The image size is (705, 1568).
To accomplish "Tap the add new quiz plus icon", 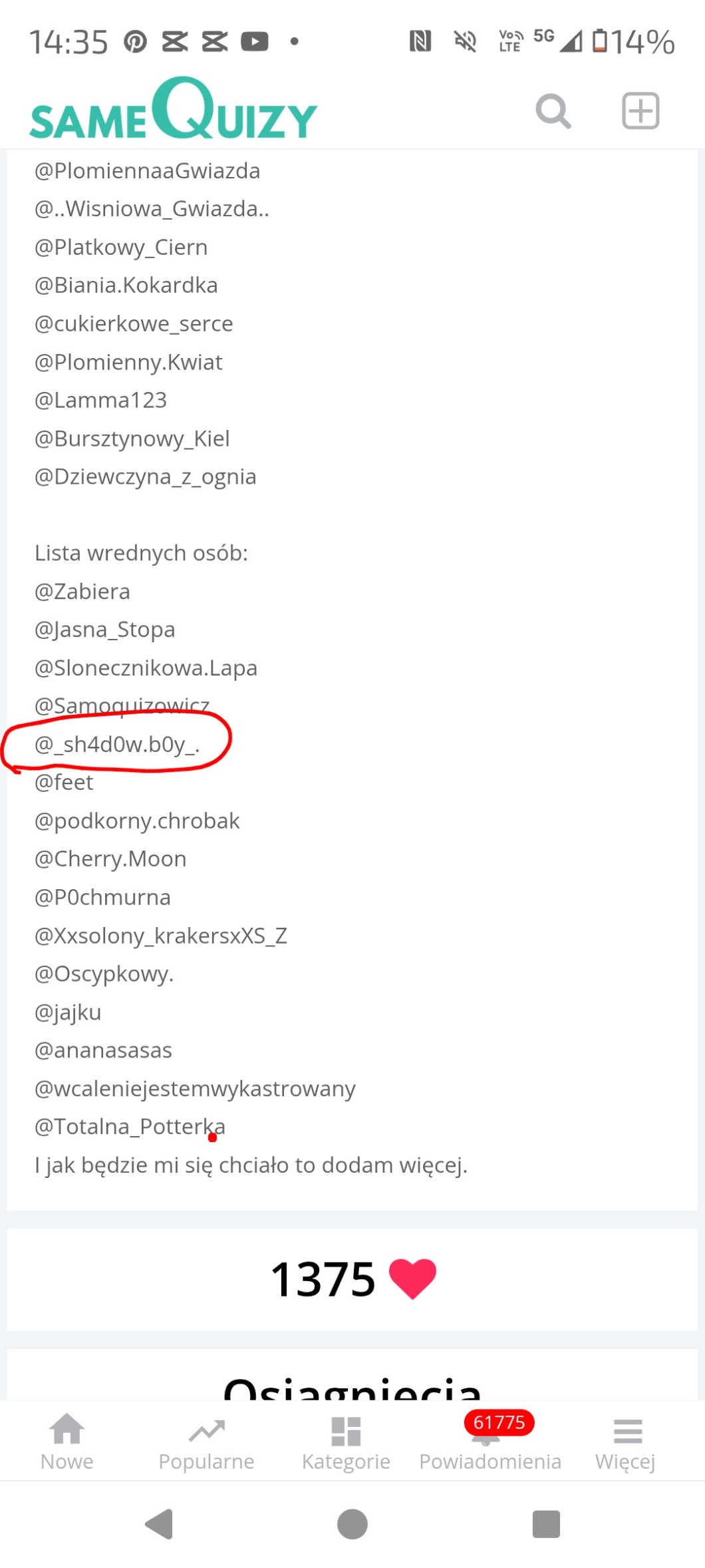I will click(x=640, y=111).
